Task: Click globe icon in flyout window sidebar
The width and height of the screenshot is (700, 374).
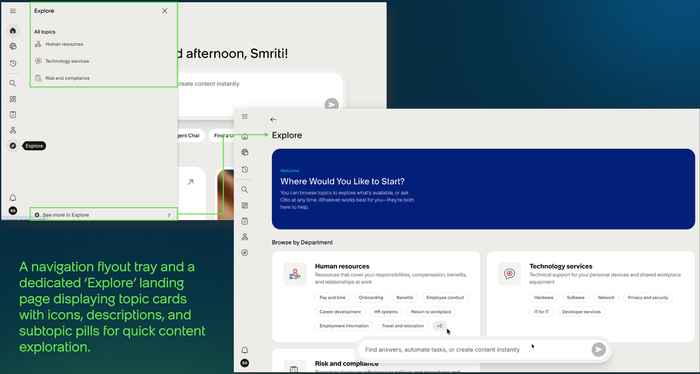Action: point(13,46)
